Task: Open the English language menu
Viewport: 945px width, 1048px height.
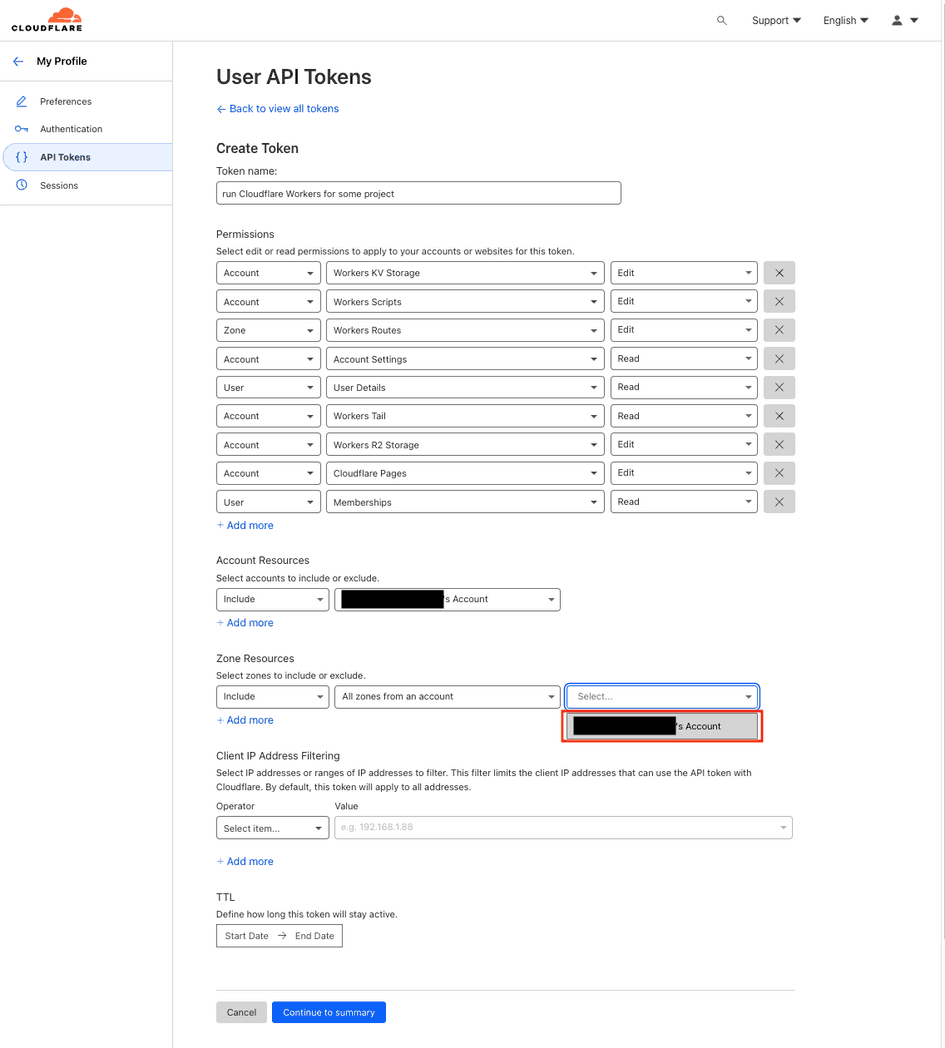Action: coord(845,21)
